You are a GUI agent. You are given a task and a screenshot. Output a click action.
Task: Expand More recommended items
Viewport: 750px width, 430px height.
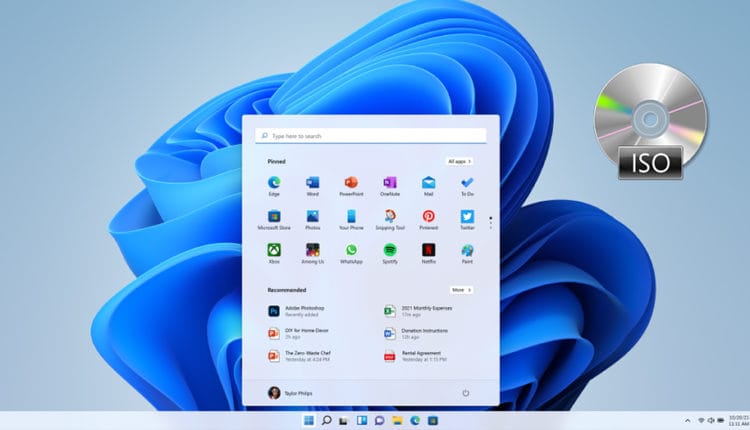point(460,290)
